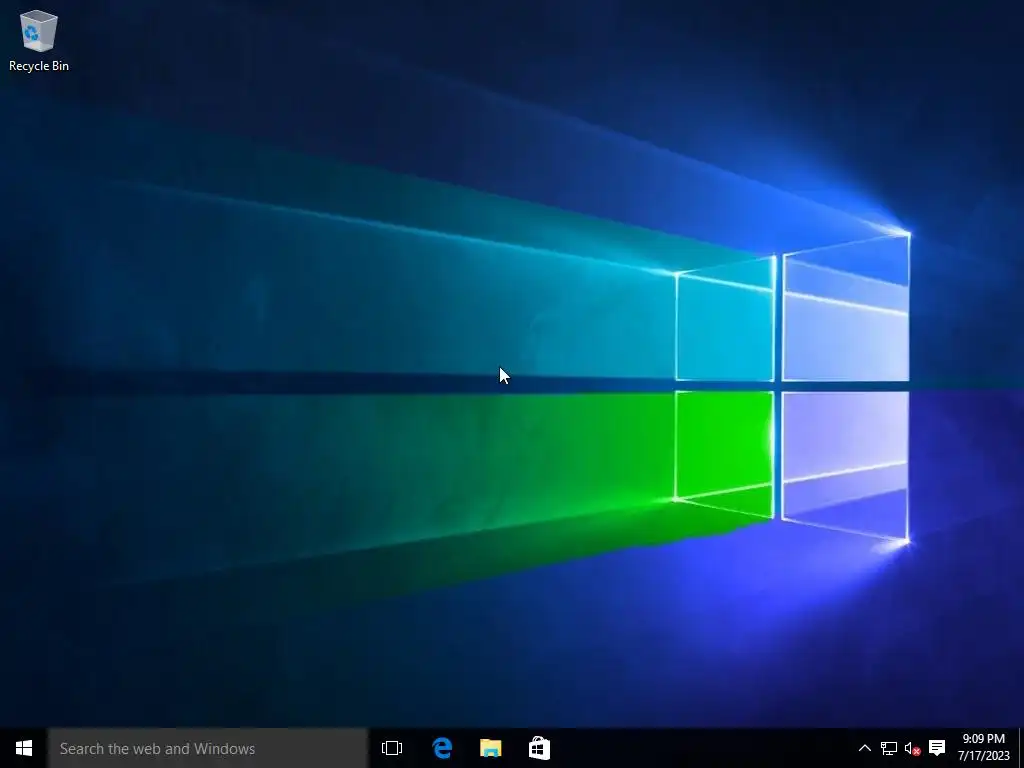Click the Show desktop sliver at the taskbar end
The height and width of the screenshot is (768, 1024).
point(1021,748)
